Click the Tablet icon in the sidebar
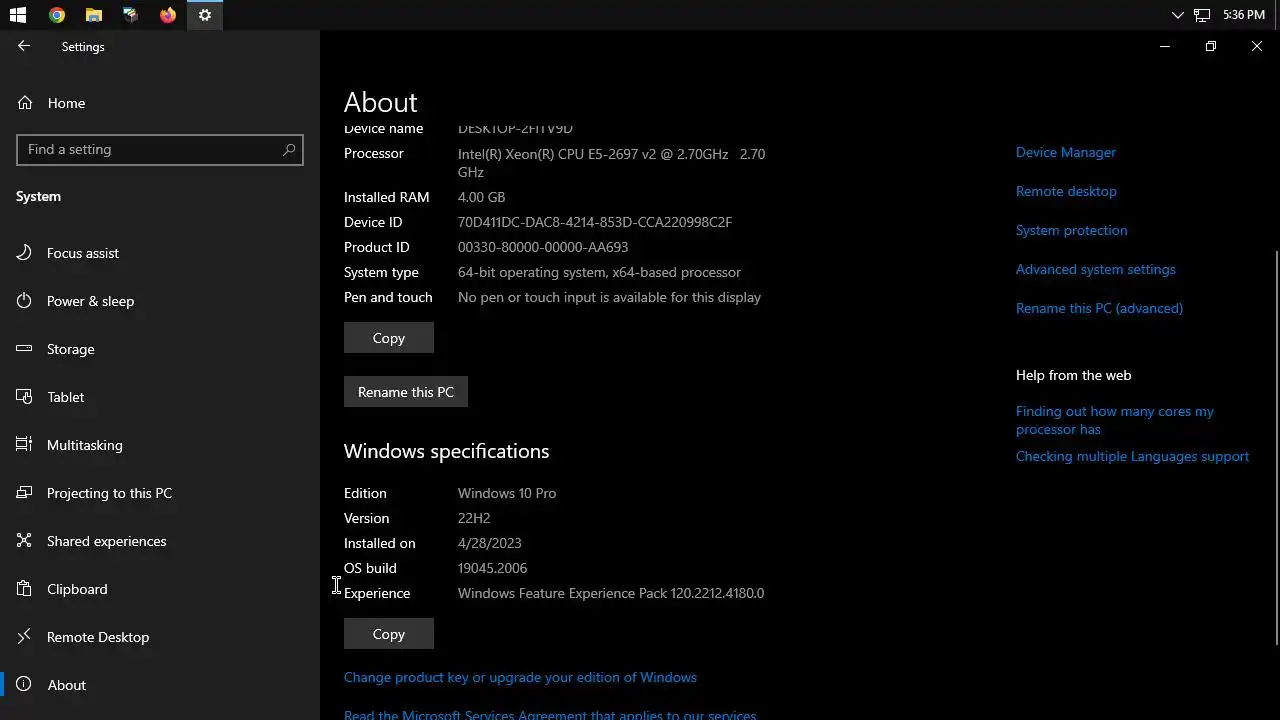The image size is (1280, 720). [x=25, y=396]
